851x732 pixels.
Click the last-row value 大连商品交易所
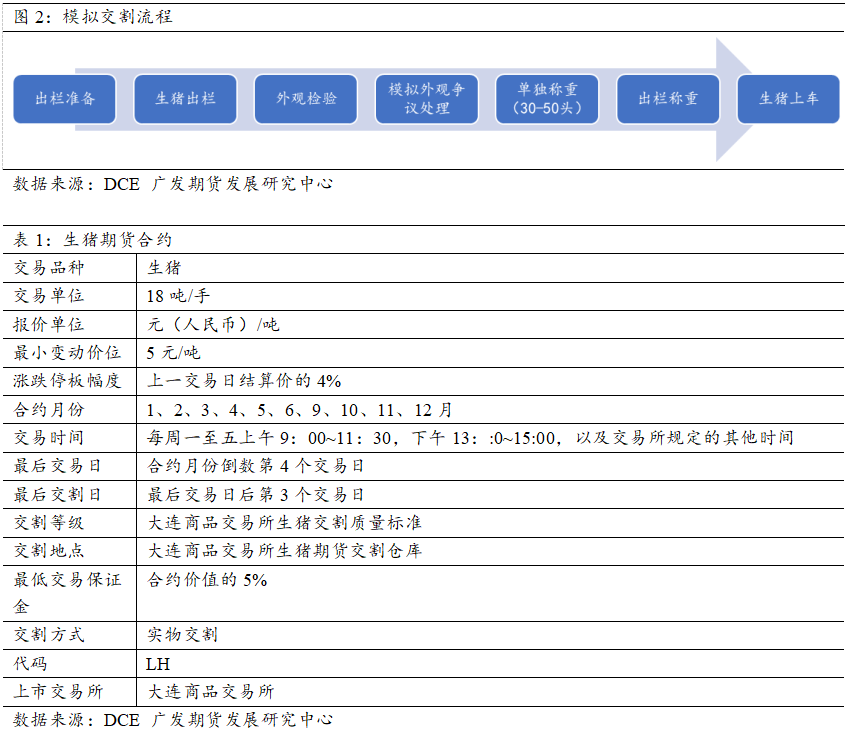point(211,692)
